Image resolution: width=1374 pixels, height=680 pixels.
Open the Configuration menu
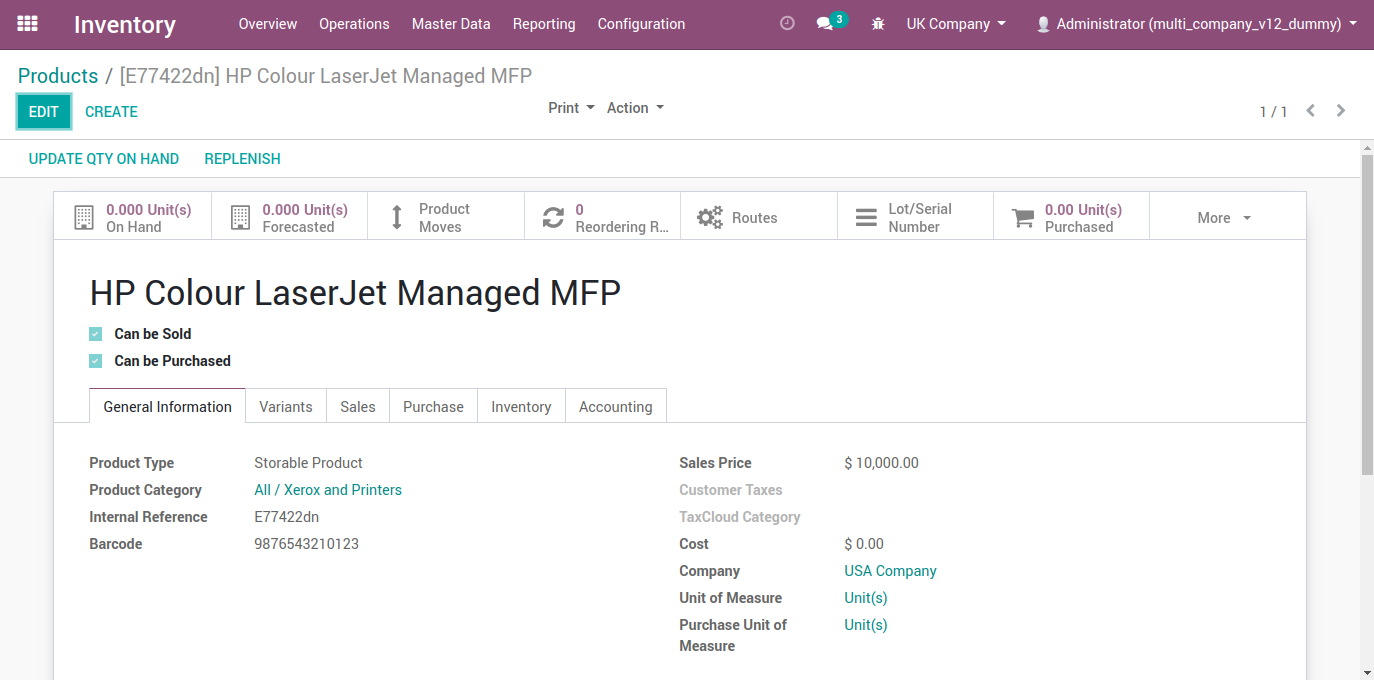(642, 24)
